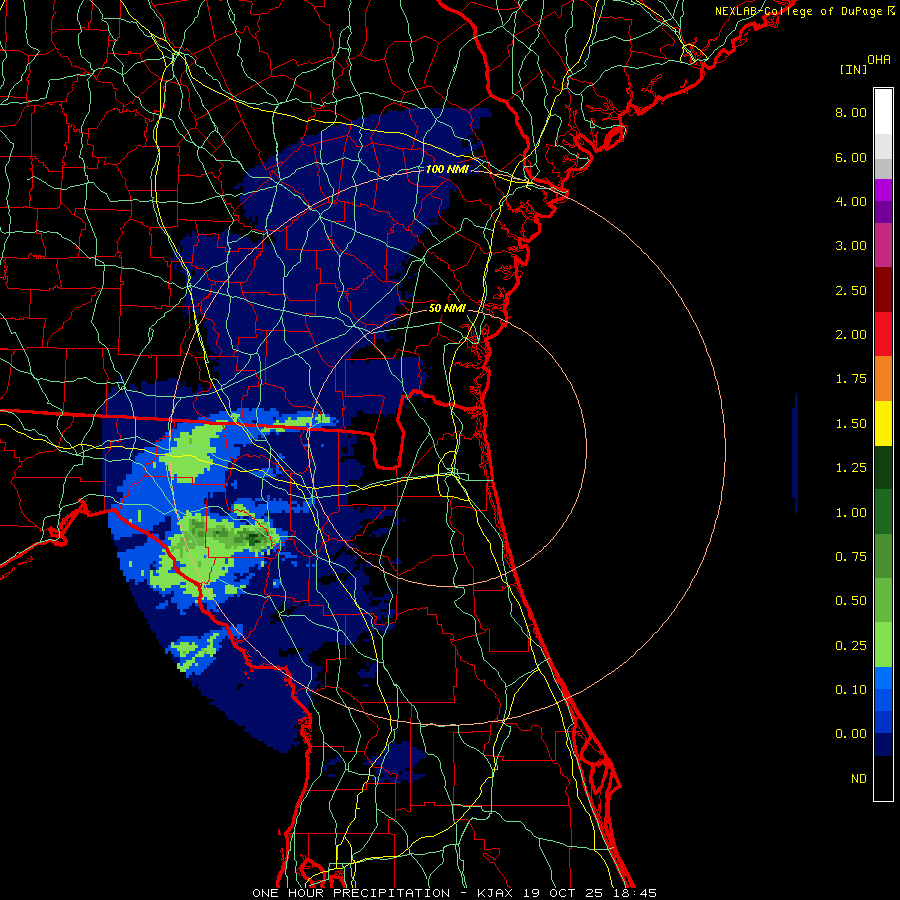Click the white 8.00 inch legend swatch

883,112
